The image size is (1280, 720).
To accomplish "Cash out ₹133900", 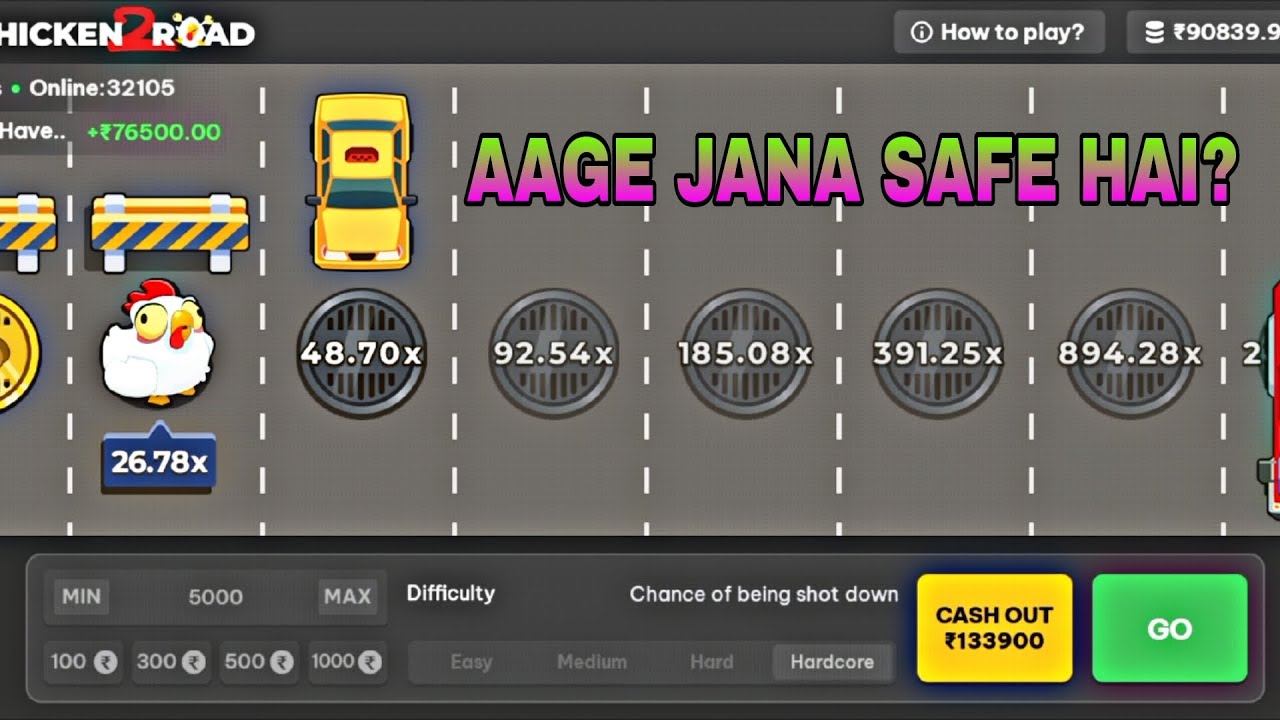I will pyautogui.click(x=994, y=628).
